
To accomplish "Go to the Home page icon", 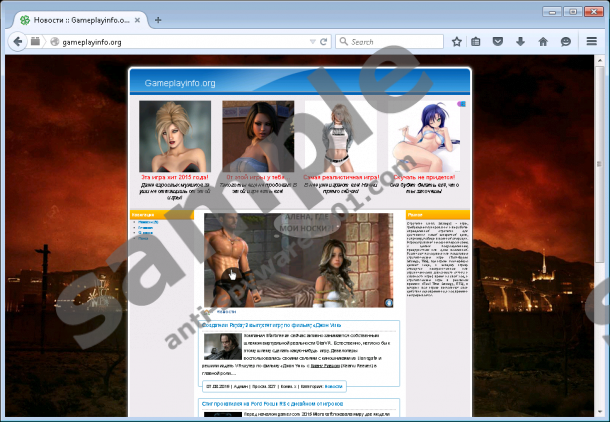I will (x=543, y=42).
